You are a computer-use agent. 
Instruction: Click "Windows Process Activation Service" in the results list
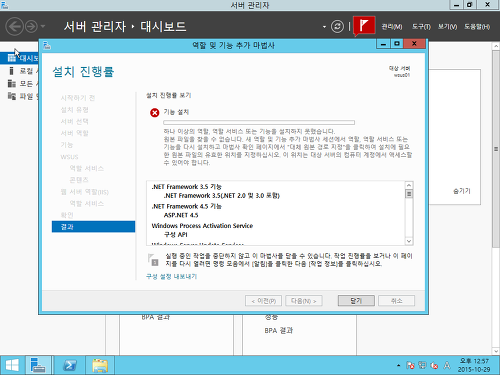202,226
